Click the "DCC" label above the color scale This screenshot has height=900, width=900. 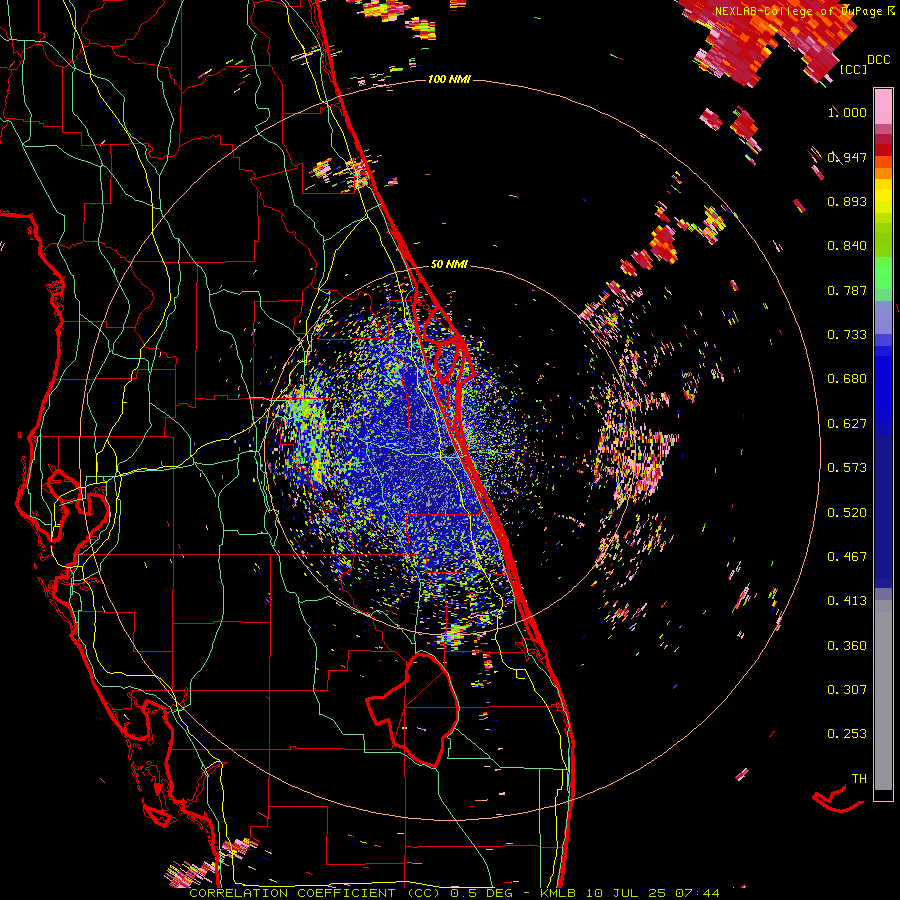click(x=879, y=60)
